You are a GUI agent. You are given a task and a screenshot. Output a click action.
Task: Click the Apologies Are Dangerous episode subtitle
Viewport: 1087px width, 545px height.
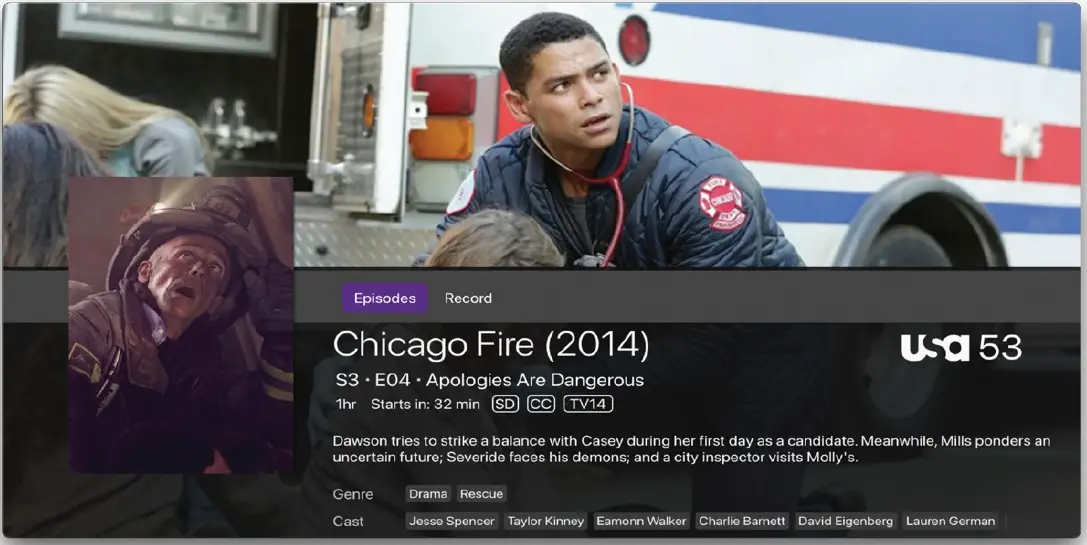534,380
